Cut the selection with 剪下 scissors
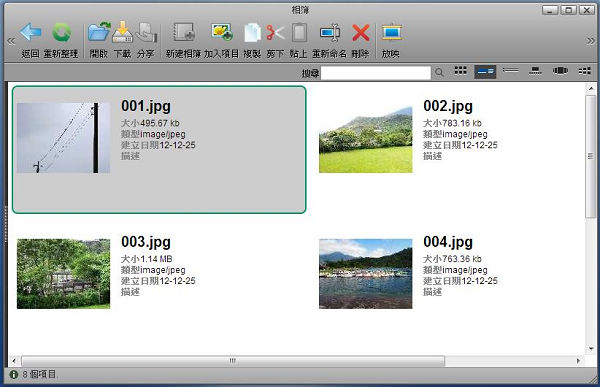This screenshot has width=600, height=387. (275, 33)
